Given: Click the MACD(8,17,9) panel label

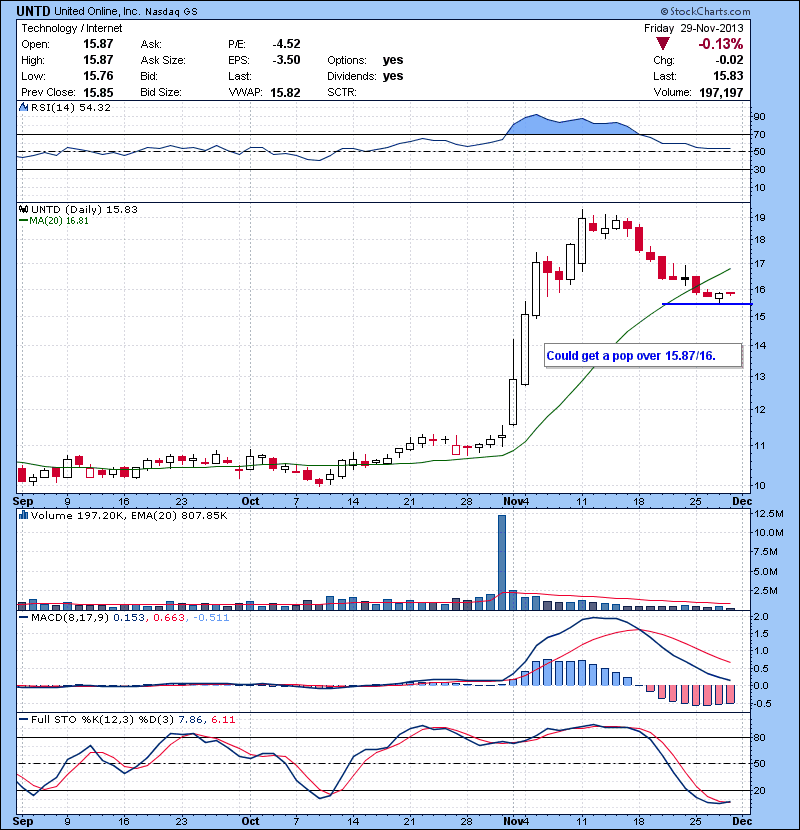Looking at the screenshot, I should 70,617.
